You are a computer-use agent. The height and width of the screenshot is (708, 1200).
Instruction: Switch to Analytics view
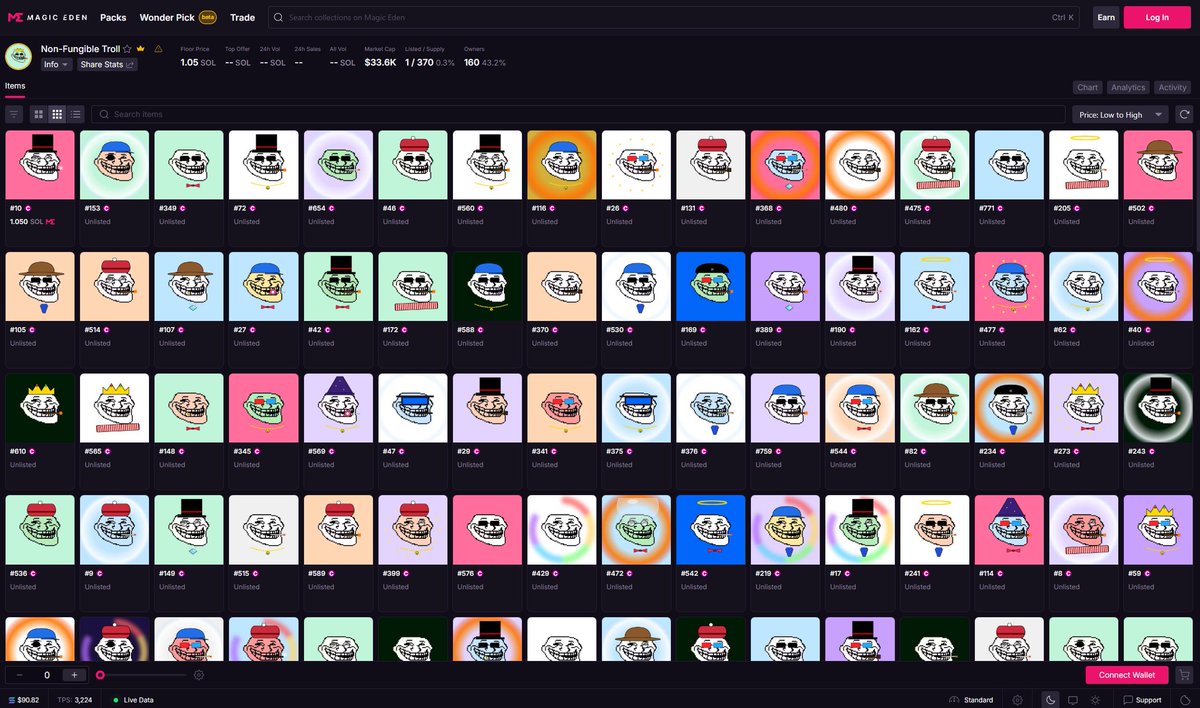1128,88
